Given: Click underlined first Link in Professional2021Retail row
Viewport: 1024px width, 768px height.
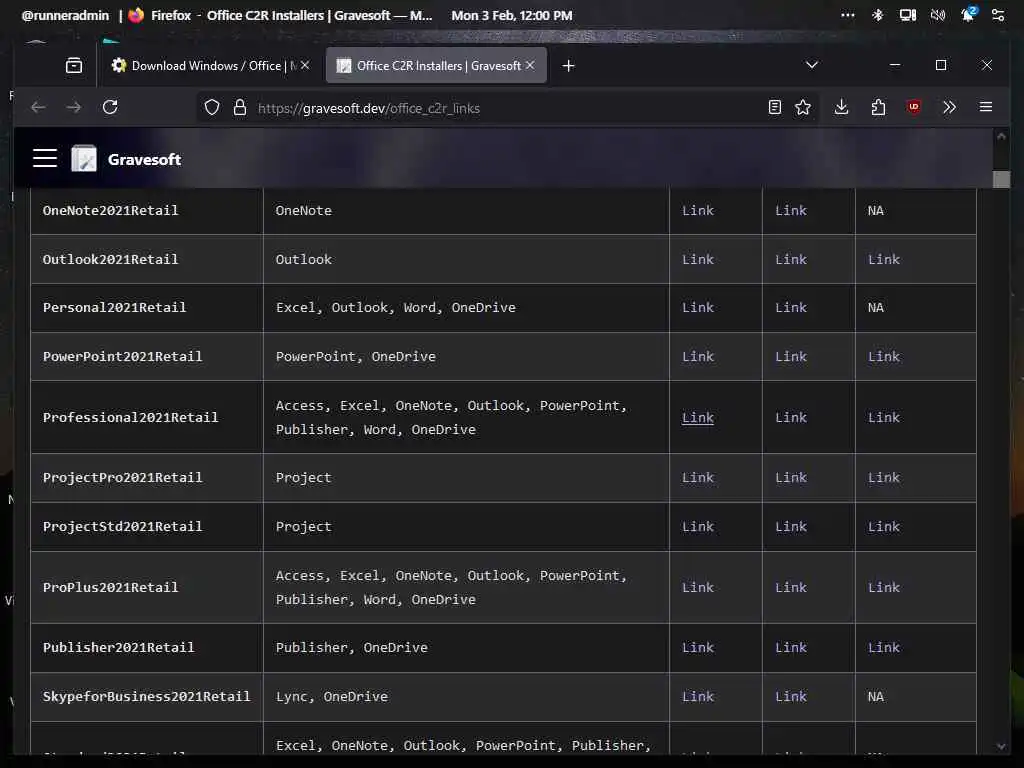Looking at the screenshot, I should [697, 417].
